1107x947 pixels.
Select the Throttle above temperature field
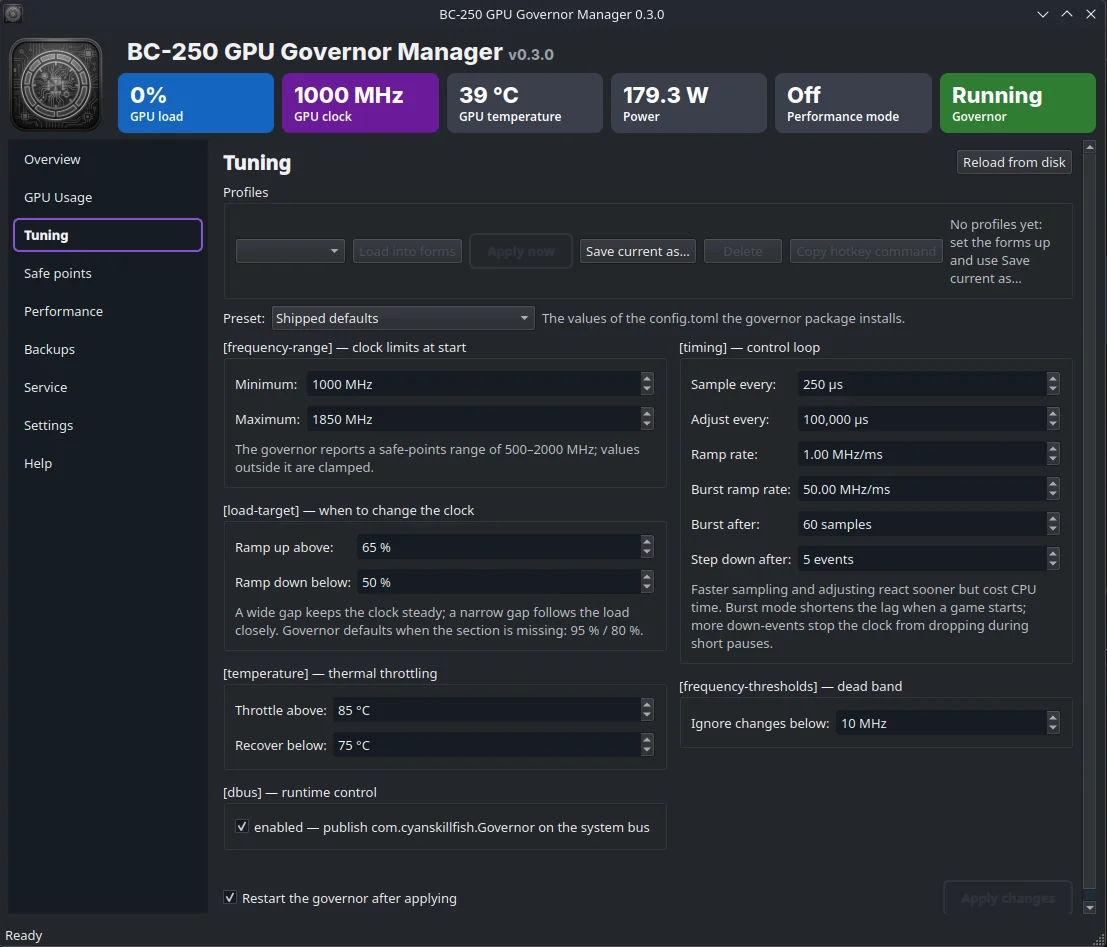click(x=493, y=710)
